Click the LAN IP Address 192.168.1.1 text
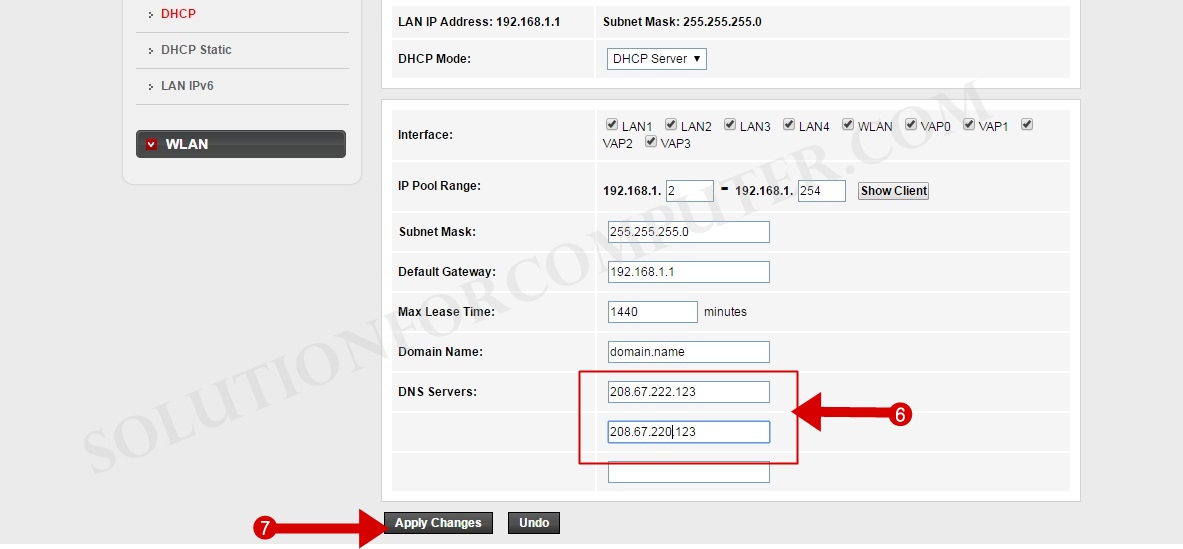Image resolution: width=1183 pixels, height=549 pixels. point(479,22)
